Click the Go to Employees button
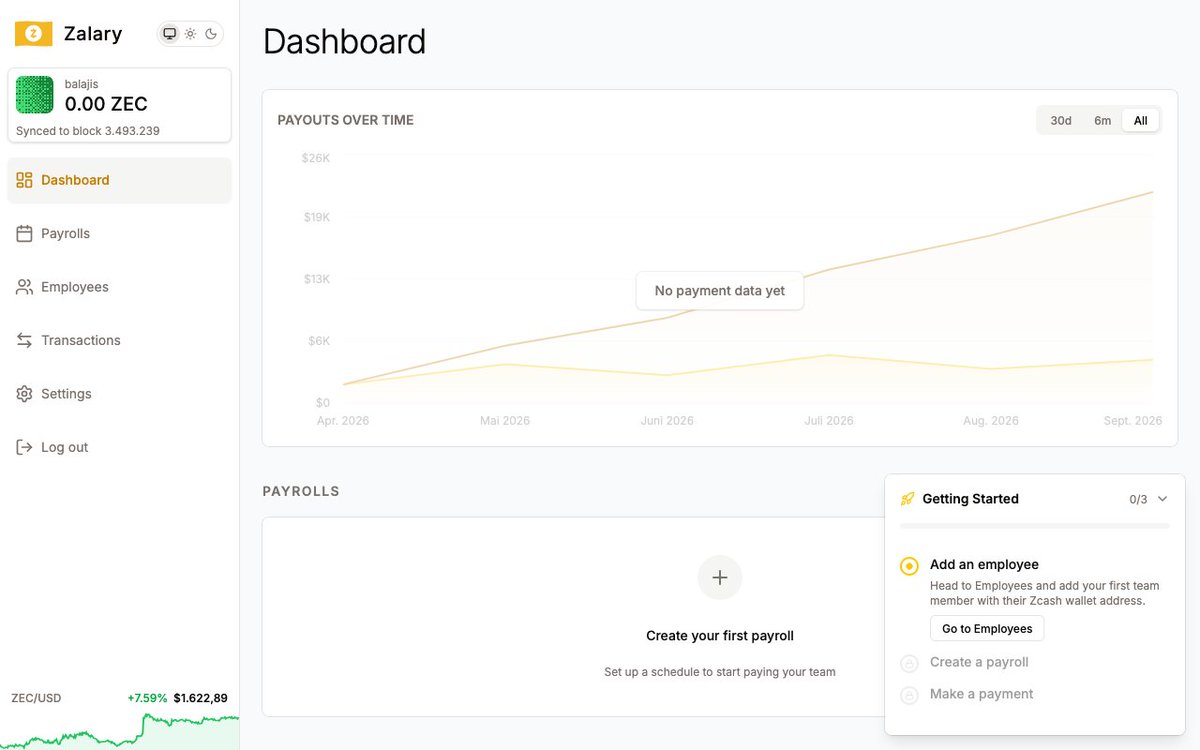This screenshot has height=750, width=1200. pyautogui.click(x=987, y=628)
